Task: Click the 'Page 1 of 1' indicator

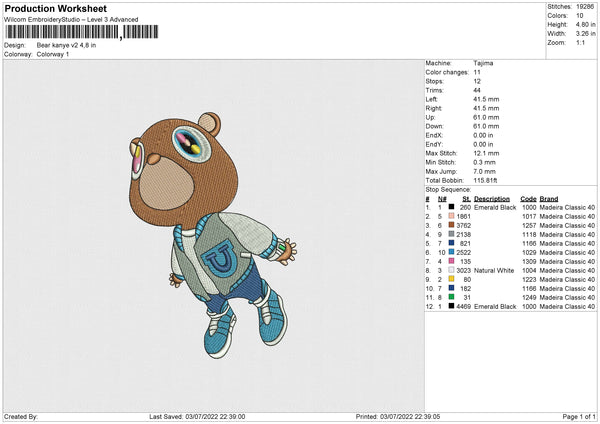Action: 579,417
